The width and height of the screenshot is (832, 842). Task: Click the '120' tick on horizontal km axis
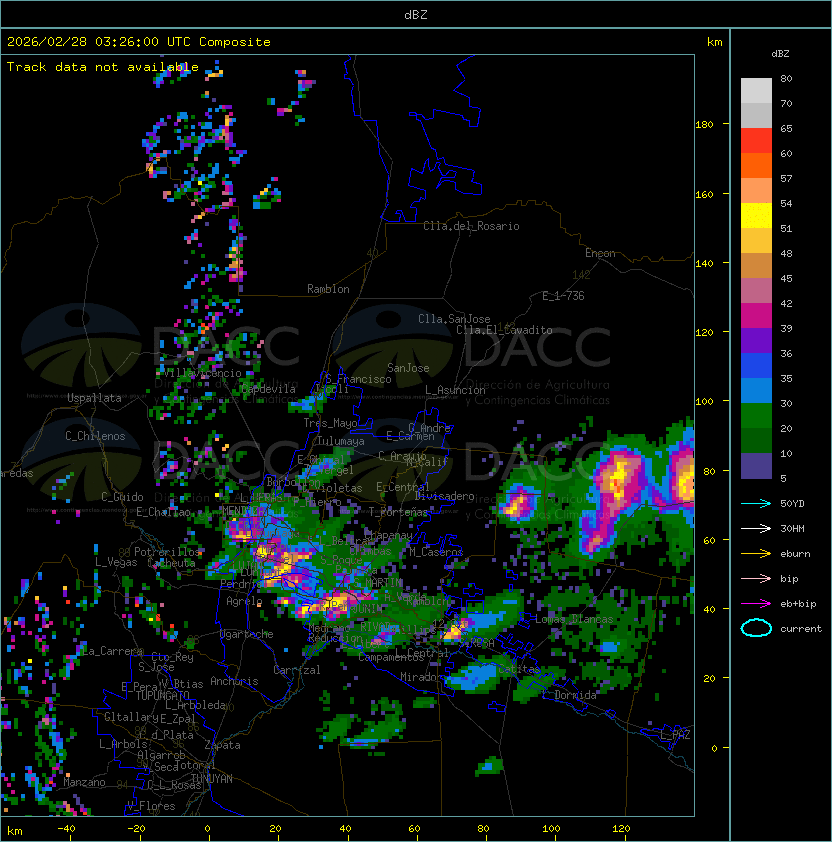pyautogui.click(x=621, y=829)
